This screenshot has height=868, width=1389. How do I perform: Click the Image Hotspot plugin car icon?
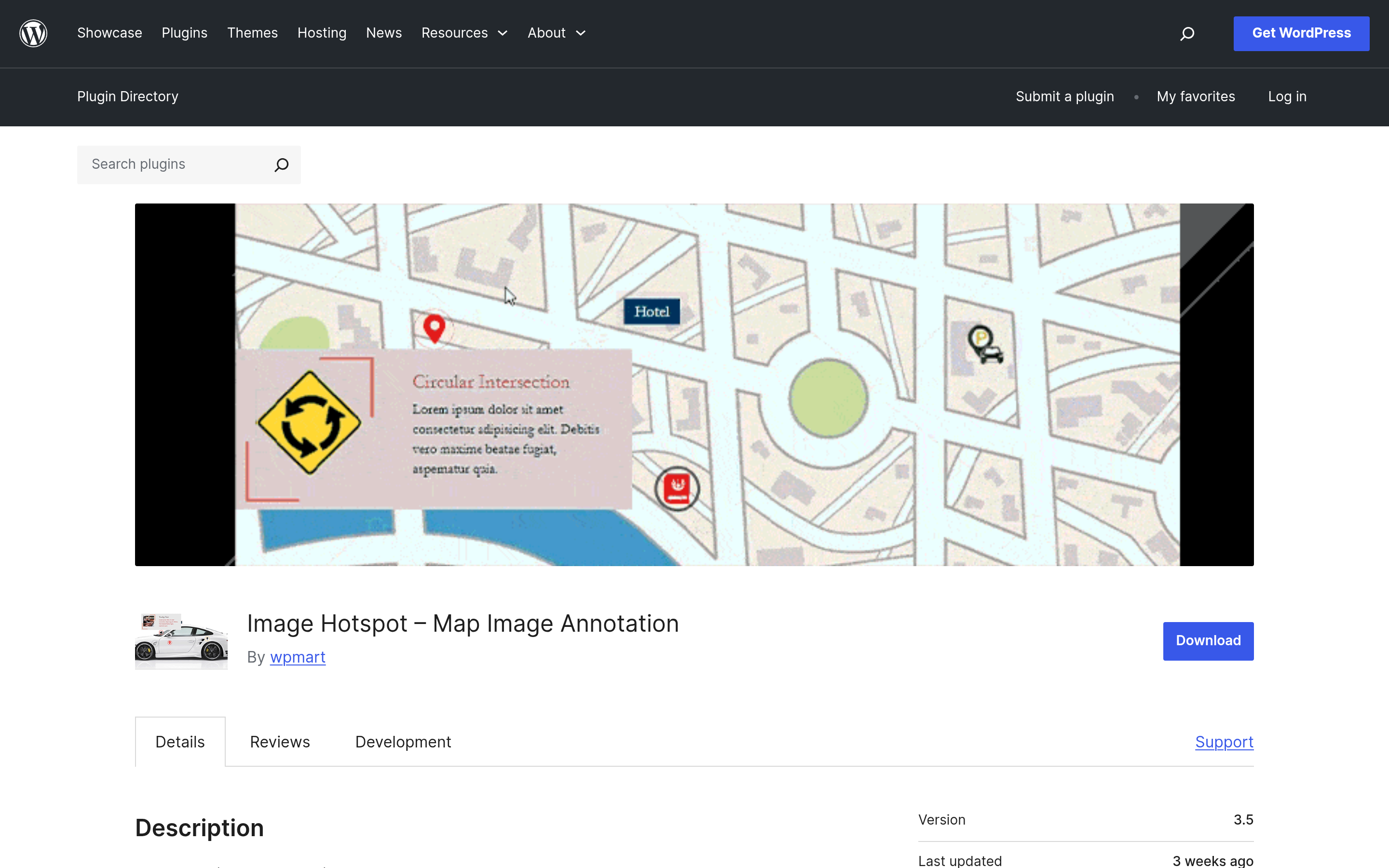181,641
